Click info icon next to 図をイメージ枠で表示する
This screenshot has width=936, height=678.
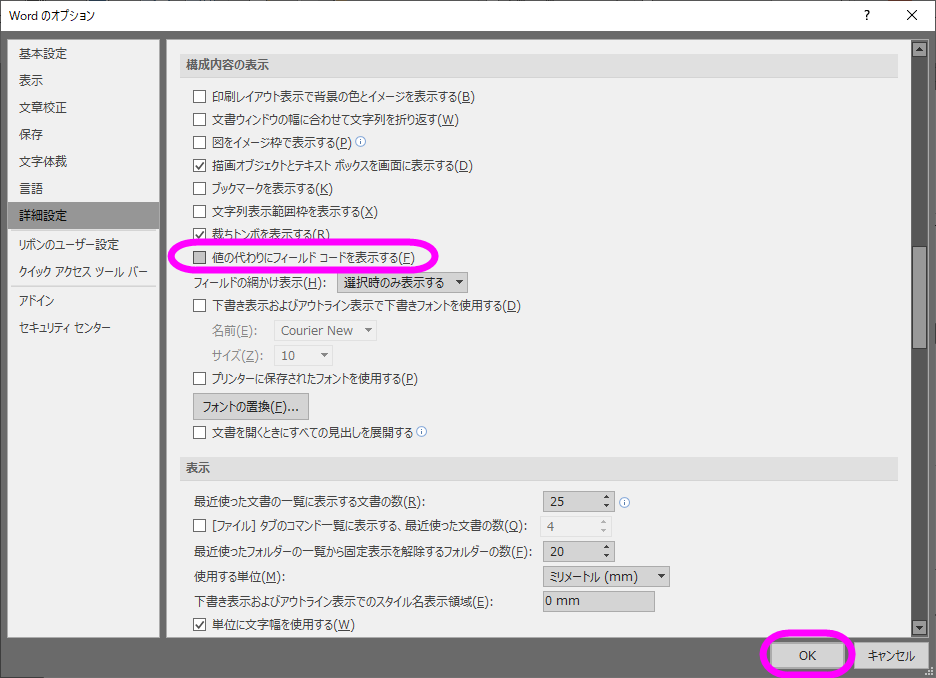[x=361, y=142]
